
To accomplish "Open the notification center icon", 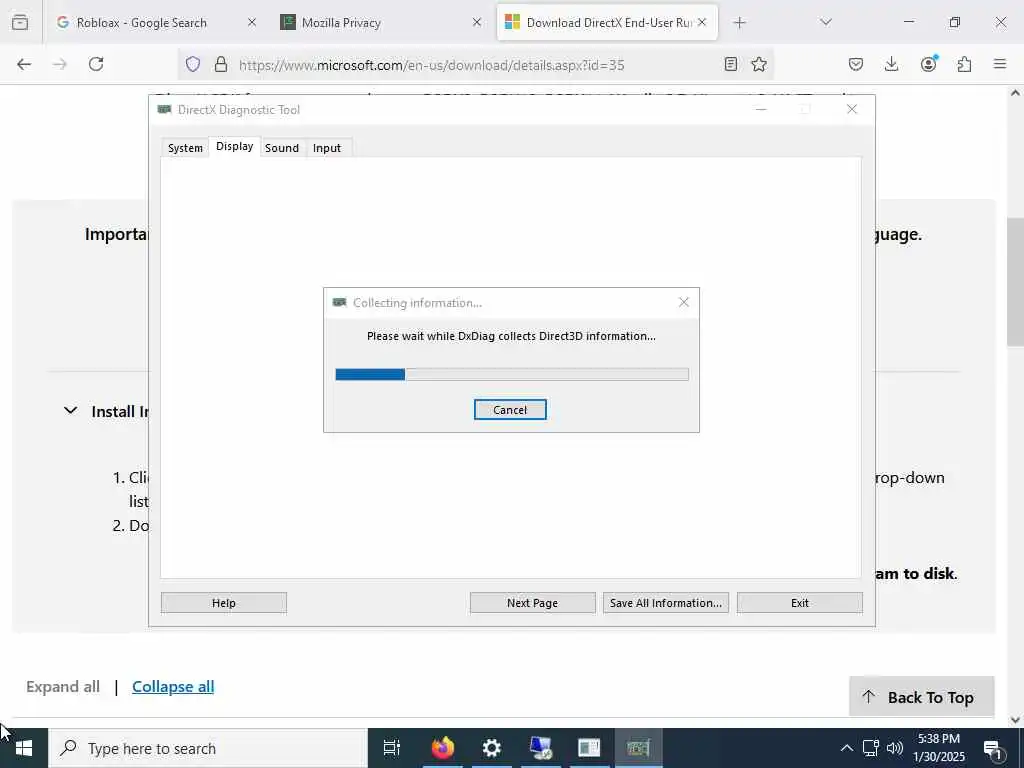I will (x=992, y=748).
